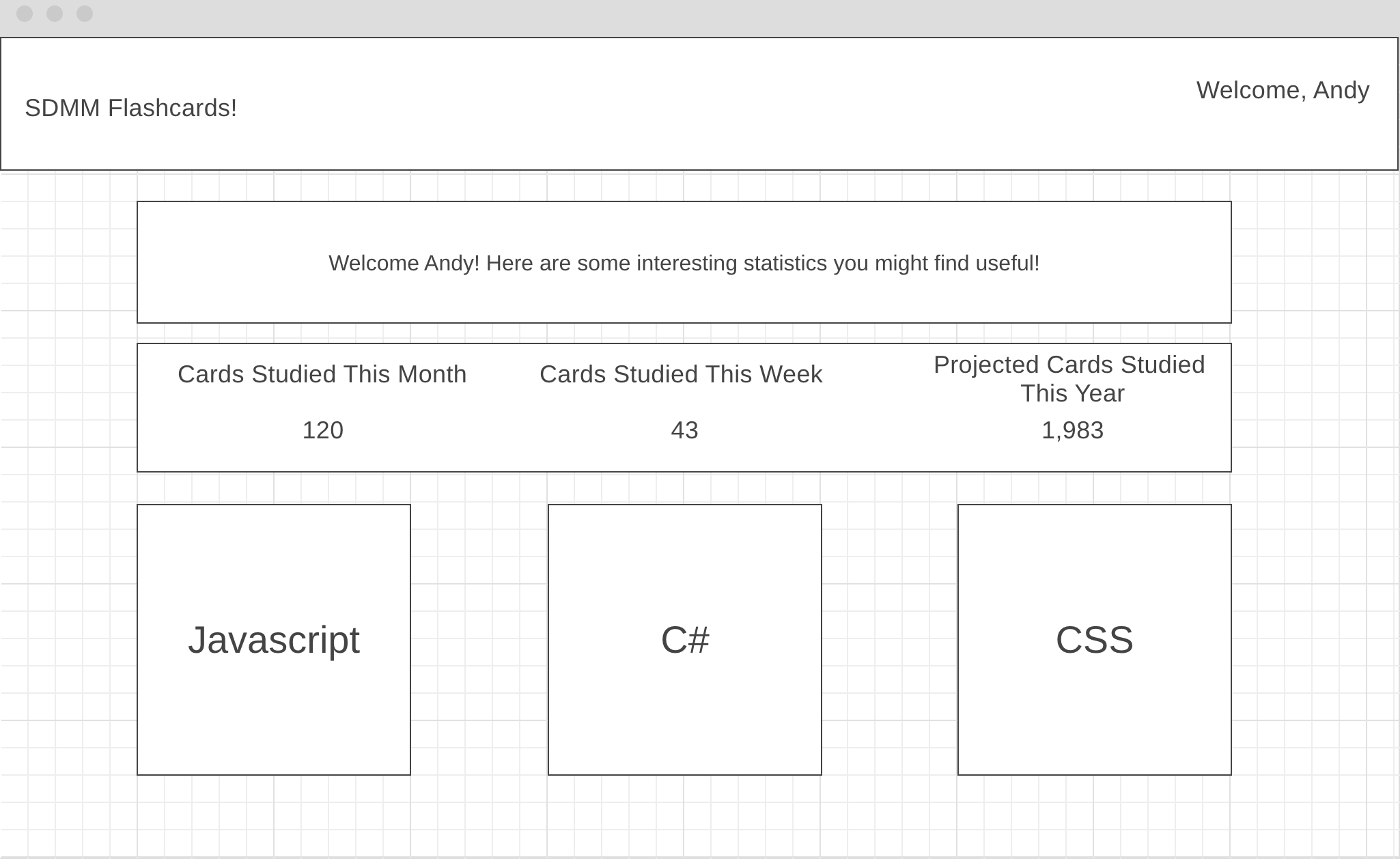Click the middle gray window control dot

click(55, 13)
